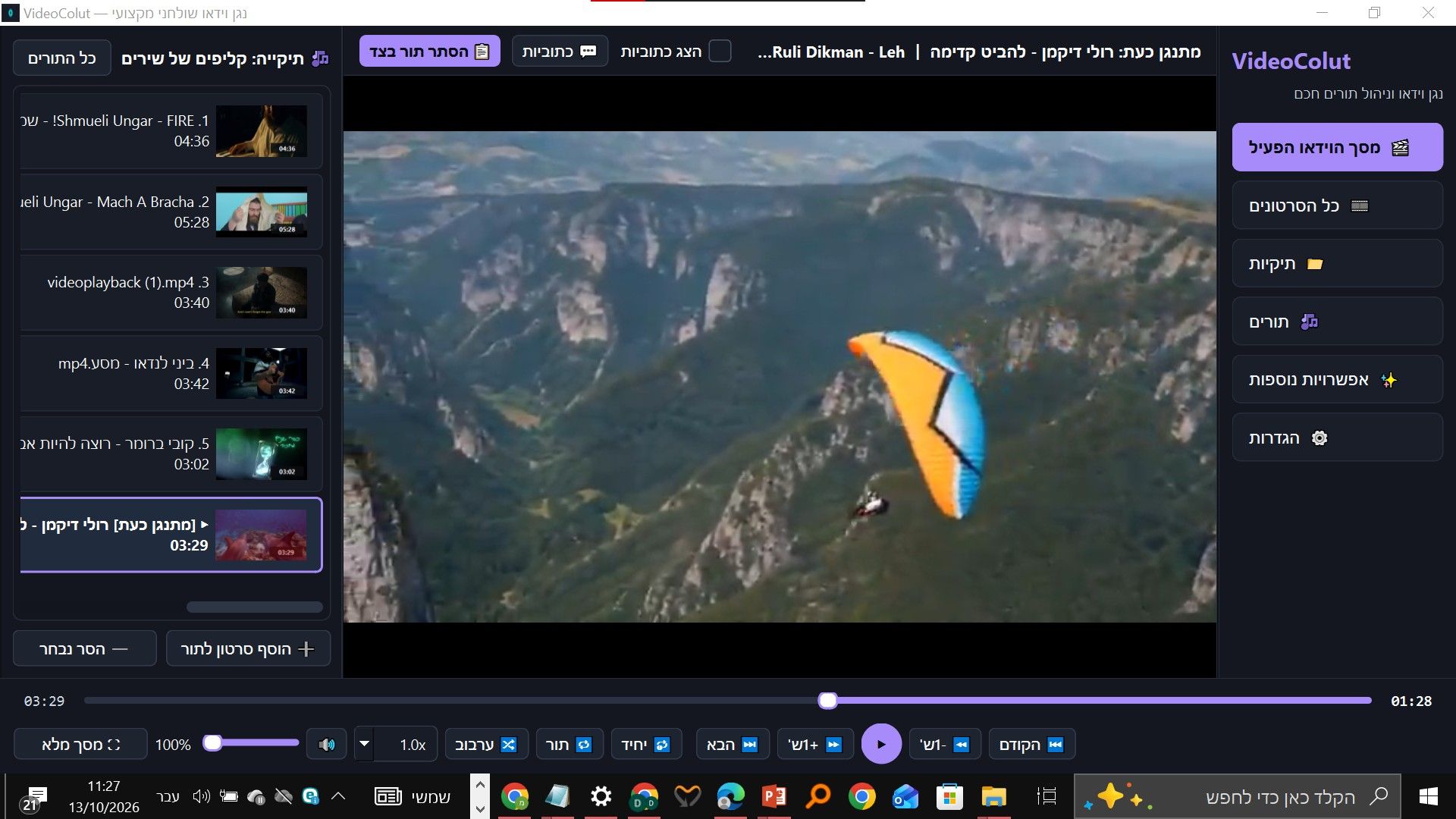This screenshot has height=819, width=1456.
Task: Click the playback progress bar handle
Action: [828, 701]
